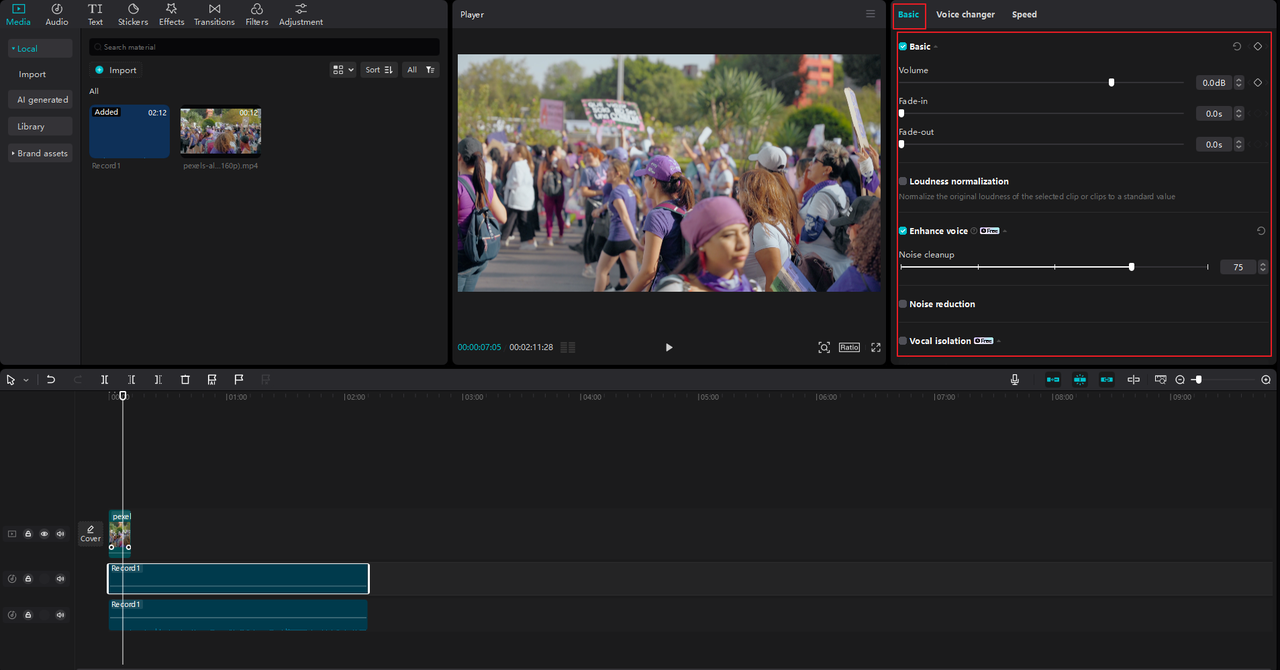Play the video in the Player
The height and width of the screenshot is (670, 1280).
pyautogui.click(x=669, y=347)
